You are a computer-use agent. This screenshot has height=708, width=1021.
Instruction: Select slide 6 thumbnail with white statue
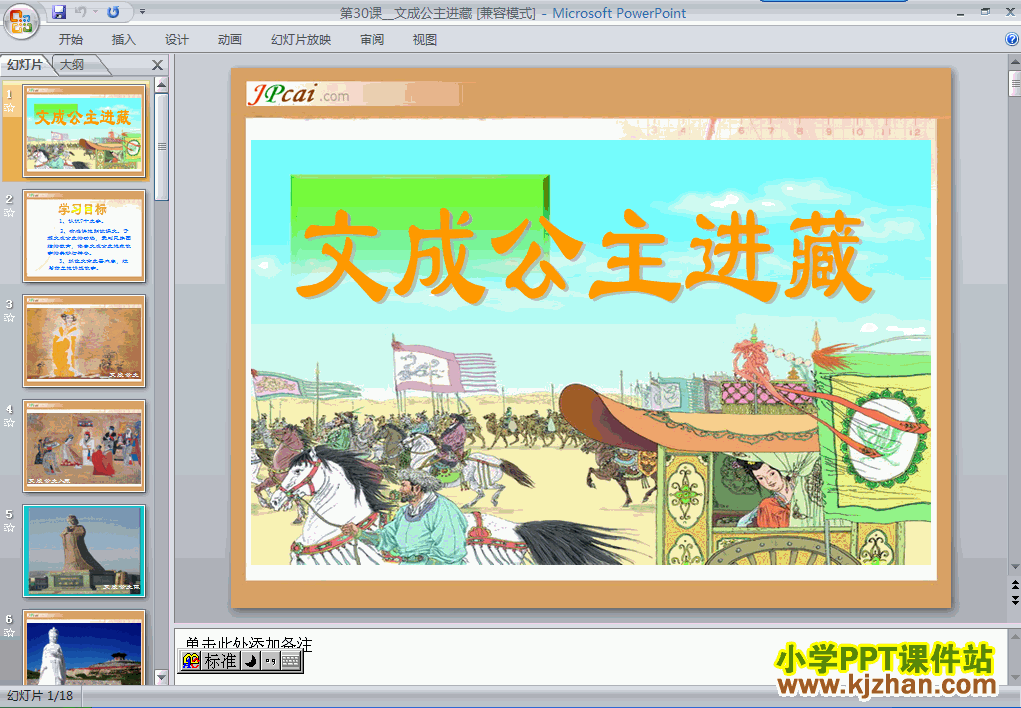[x=84, y=648]
